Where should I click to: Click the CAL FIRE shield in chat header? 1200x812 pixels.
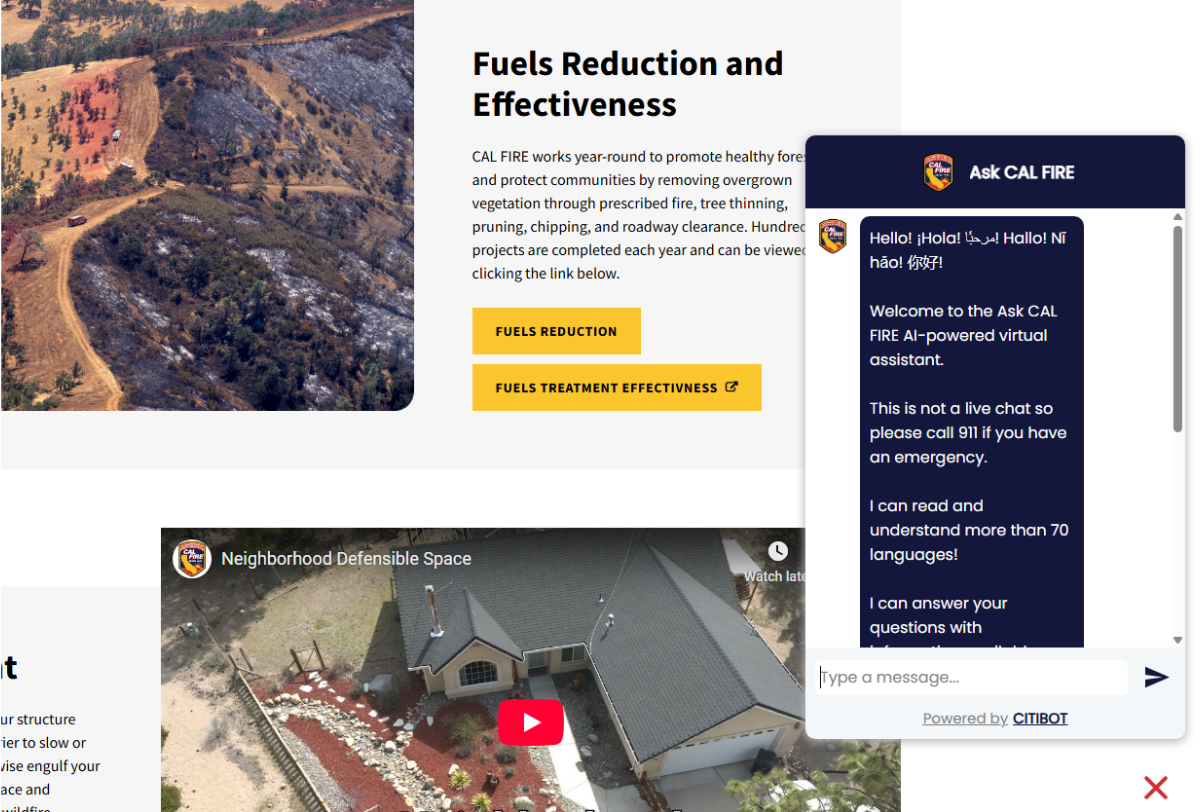[x=938, y=172]
